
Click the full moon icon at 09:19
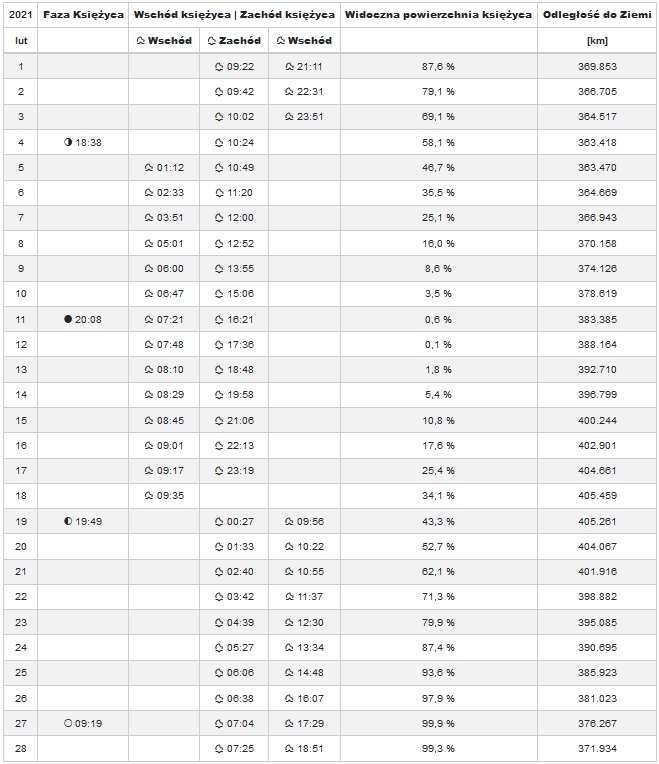(68, 723)
